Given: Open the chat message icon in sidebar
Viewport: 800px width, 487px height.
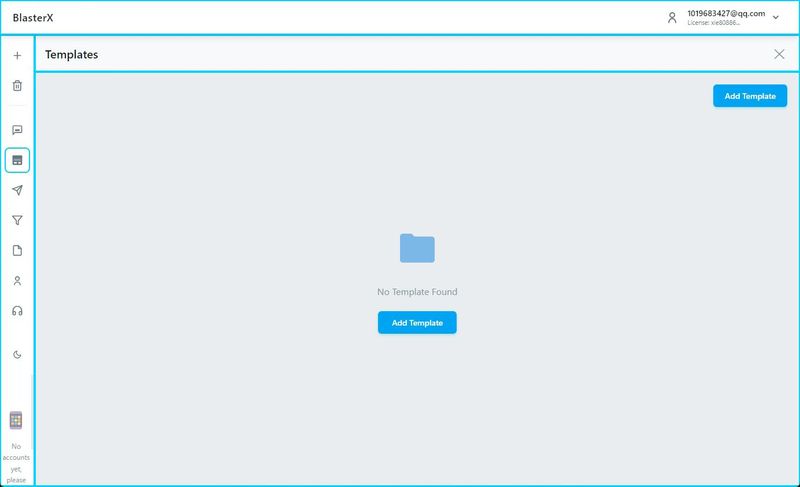Looking at the screenshot, I should (17, 130).
